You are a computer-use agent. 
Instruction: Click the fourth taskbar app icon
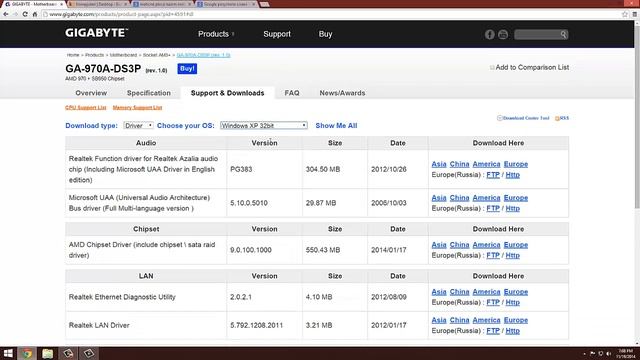(x=68, y=353)
